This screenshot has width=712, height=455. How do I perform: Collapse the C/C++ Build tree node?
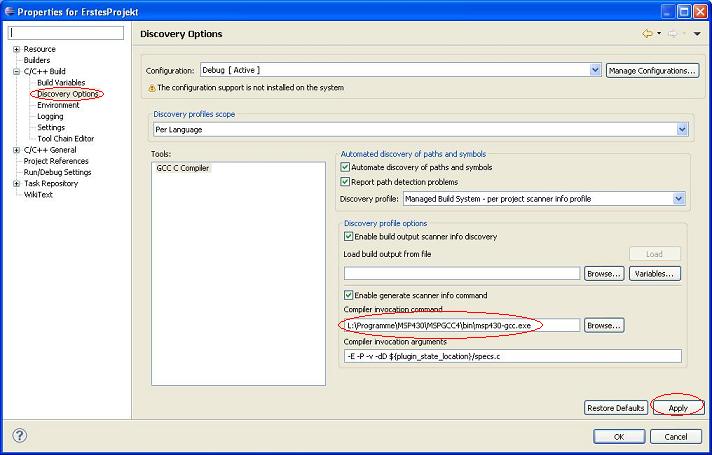click(x=16, y=71)
